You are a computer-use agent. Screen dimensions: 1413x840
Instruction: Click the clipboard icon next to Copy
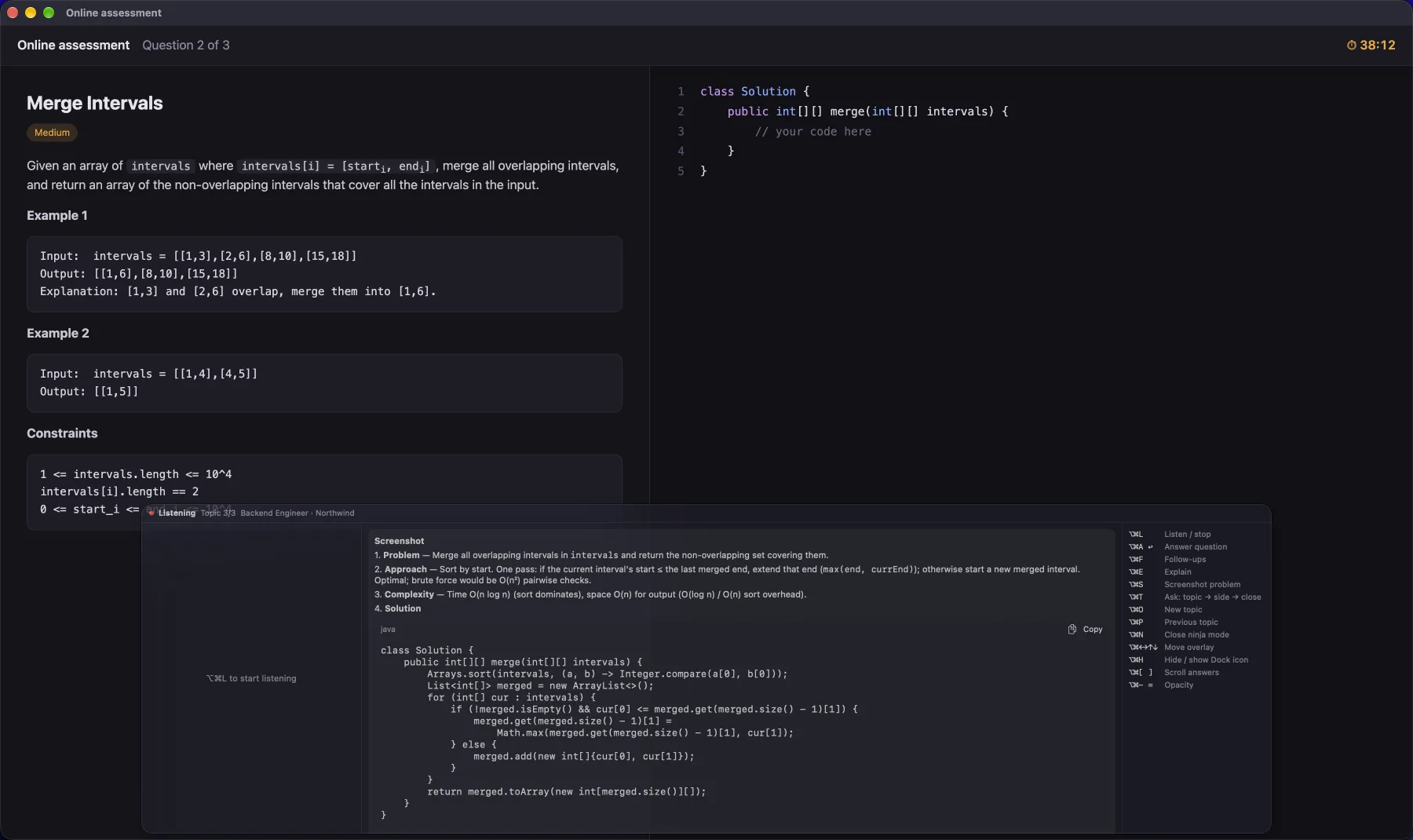[x=1072, y=629]
